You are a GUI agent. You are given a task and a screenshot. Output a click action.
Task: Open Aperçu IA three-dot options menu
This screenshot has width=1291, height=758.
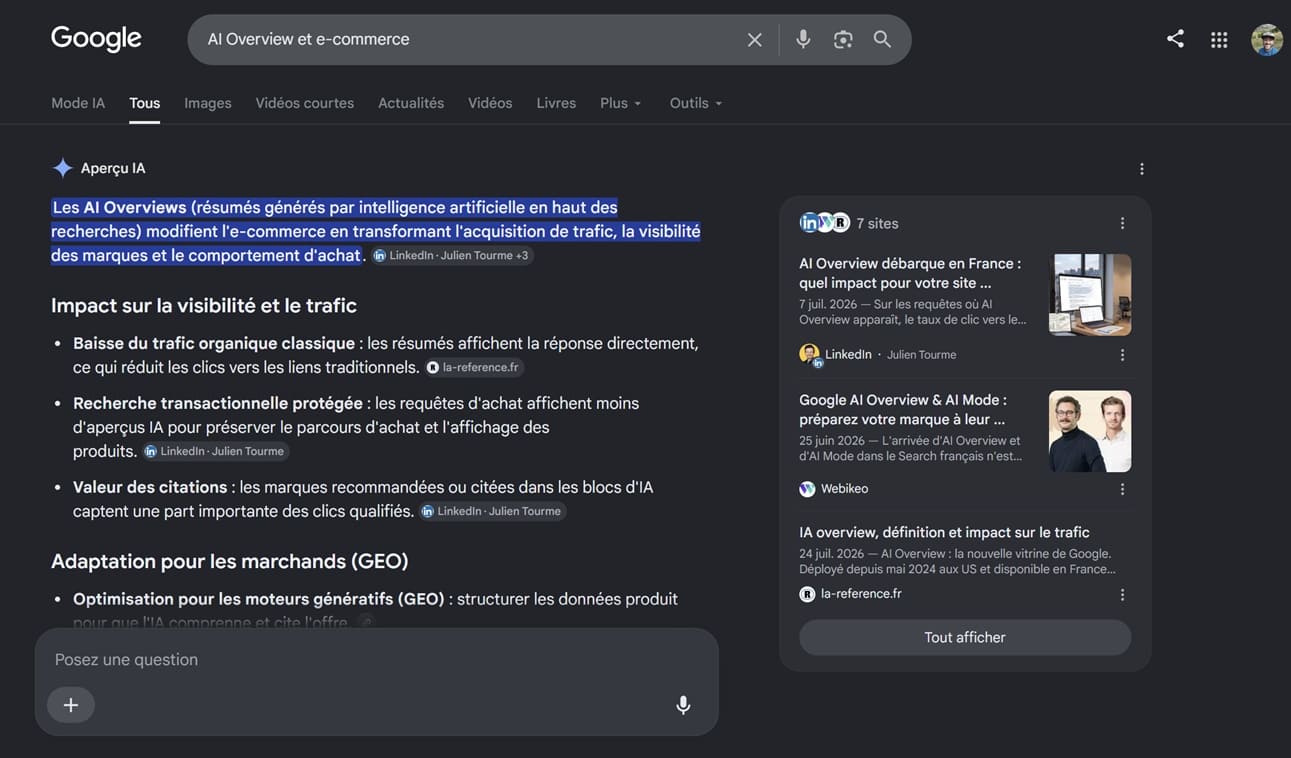1142,169
